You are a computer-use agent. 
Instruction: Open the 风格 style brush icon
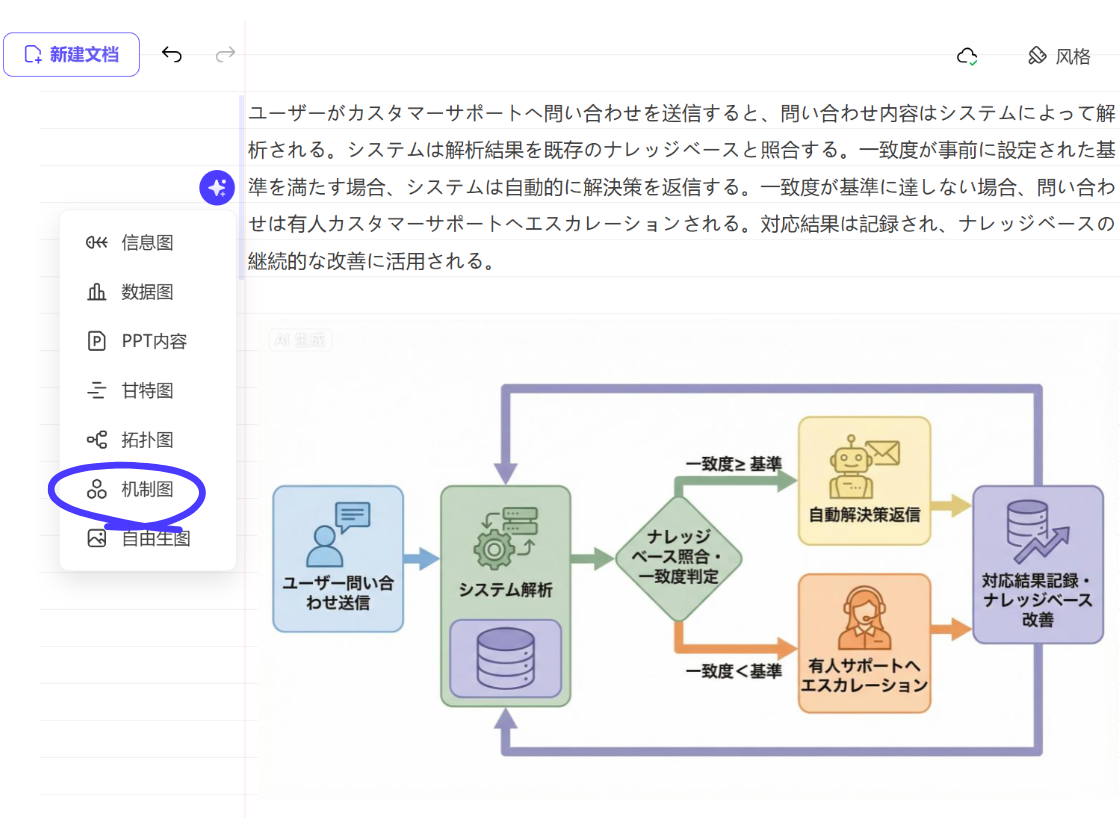tap(1037, 56)
